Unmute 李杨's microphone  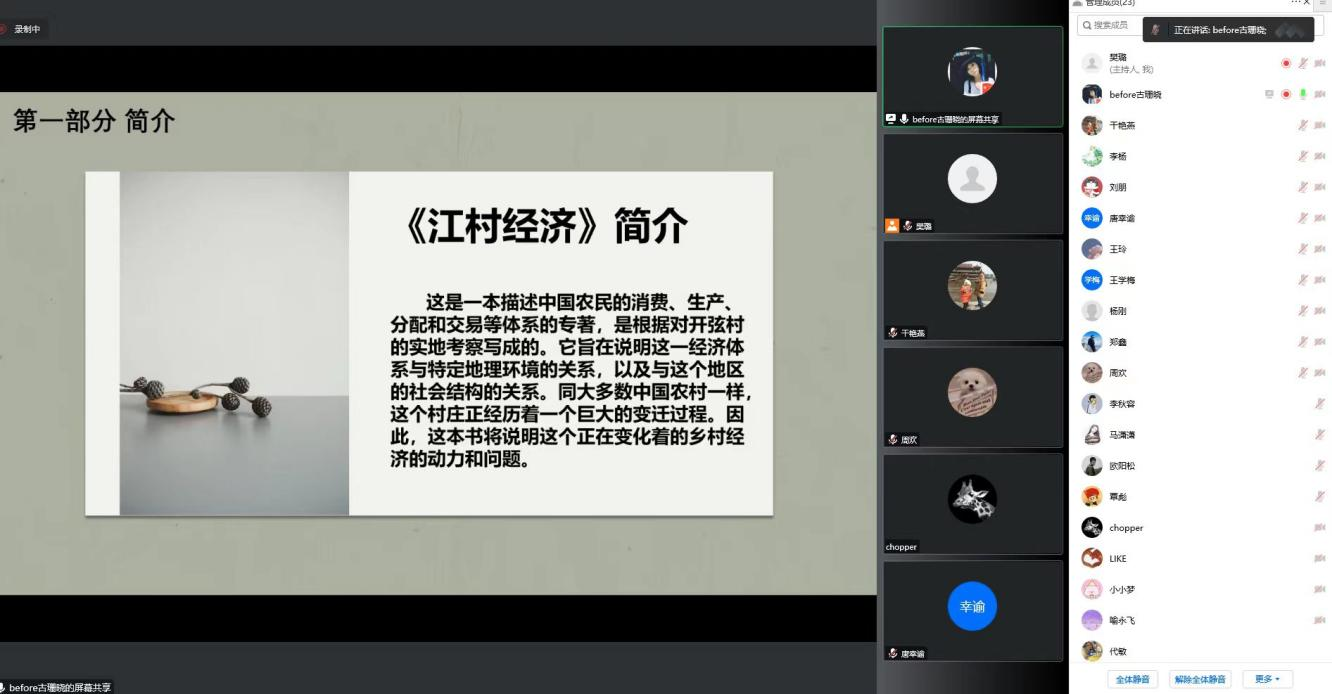pos(1303,156)
